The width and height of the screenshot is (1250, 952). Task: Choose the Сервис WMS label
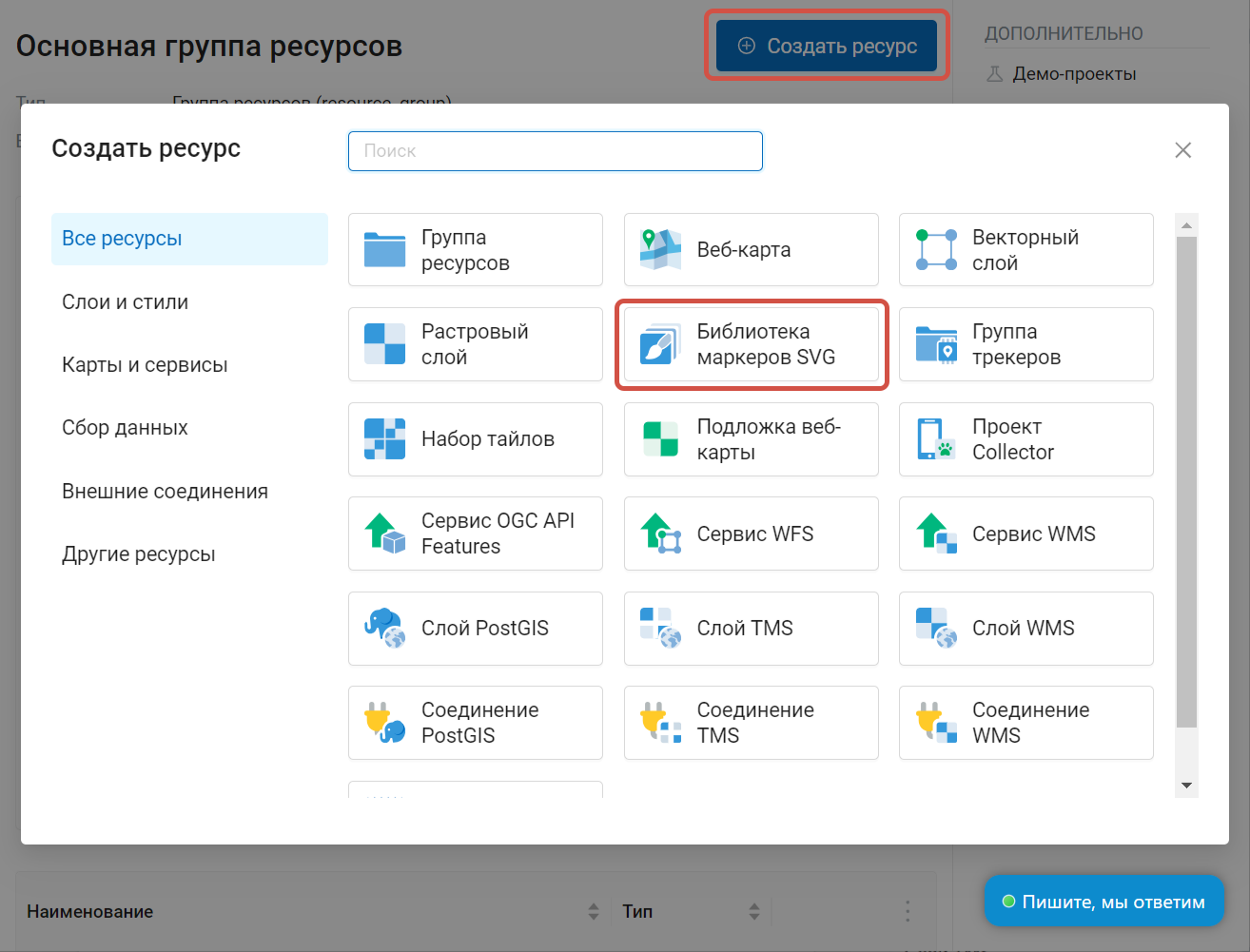[x=1034, y=534]
